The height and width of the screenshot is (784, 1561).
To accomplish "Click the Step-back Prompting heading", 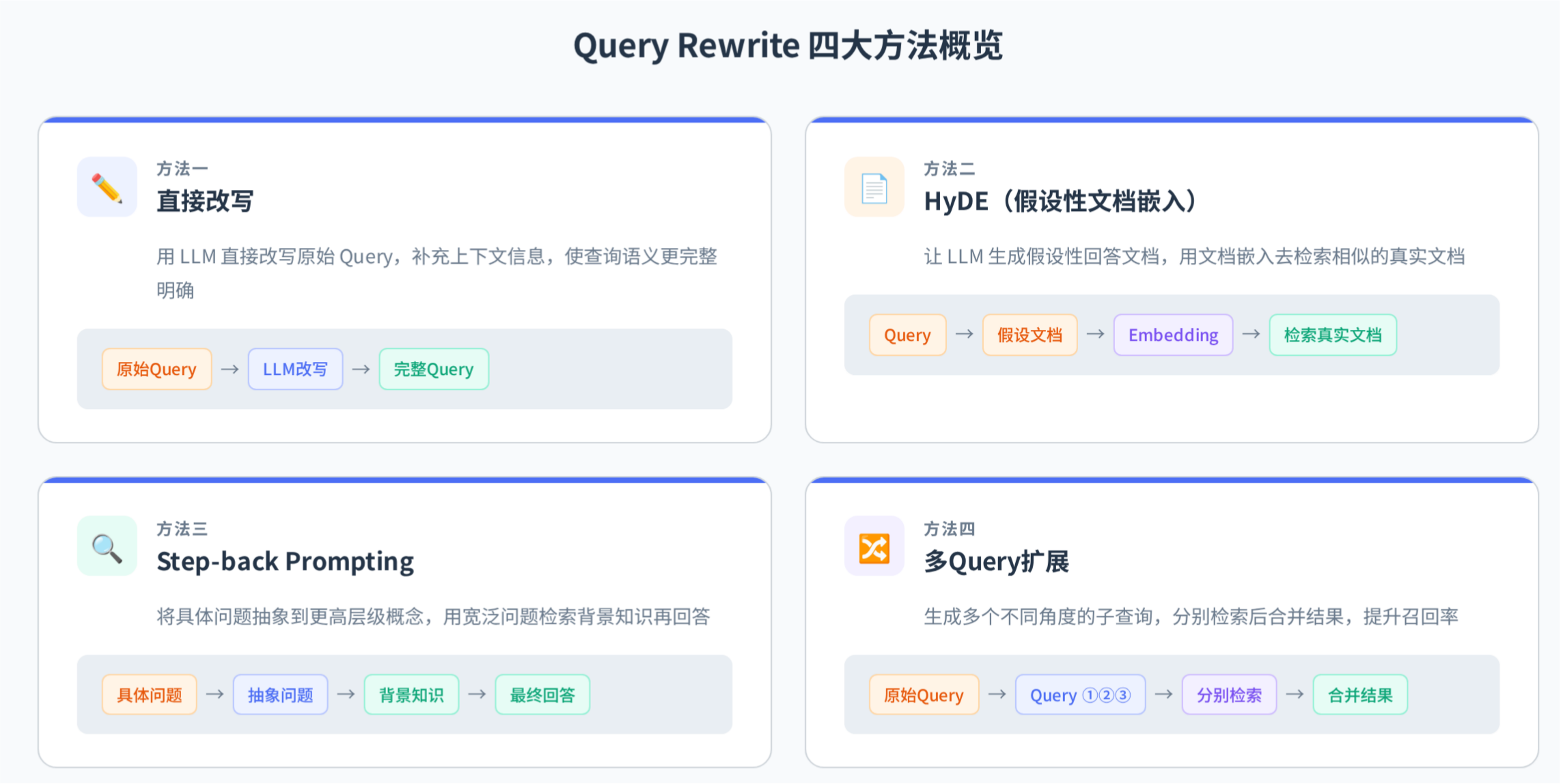I will click(x=285, y=561).
